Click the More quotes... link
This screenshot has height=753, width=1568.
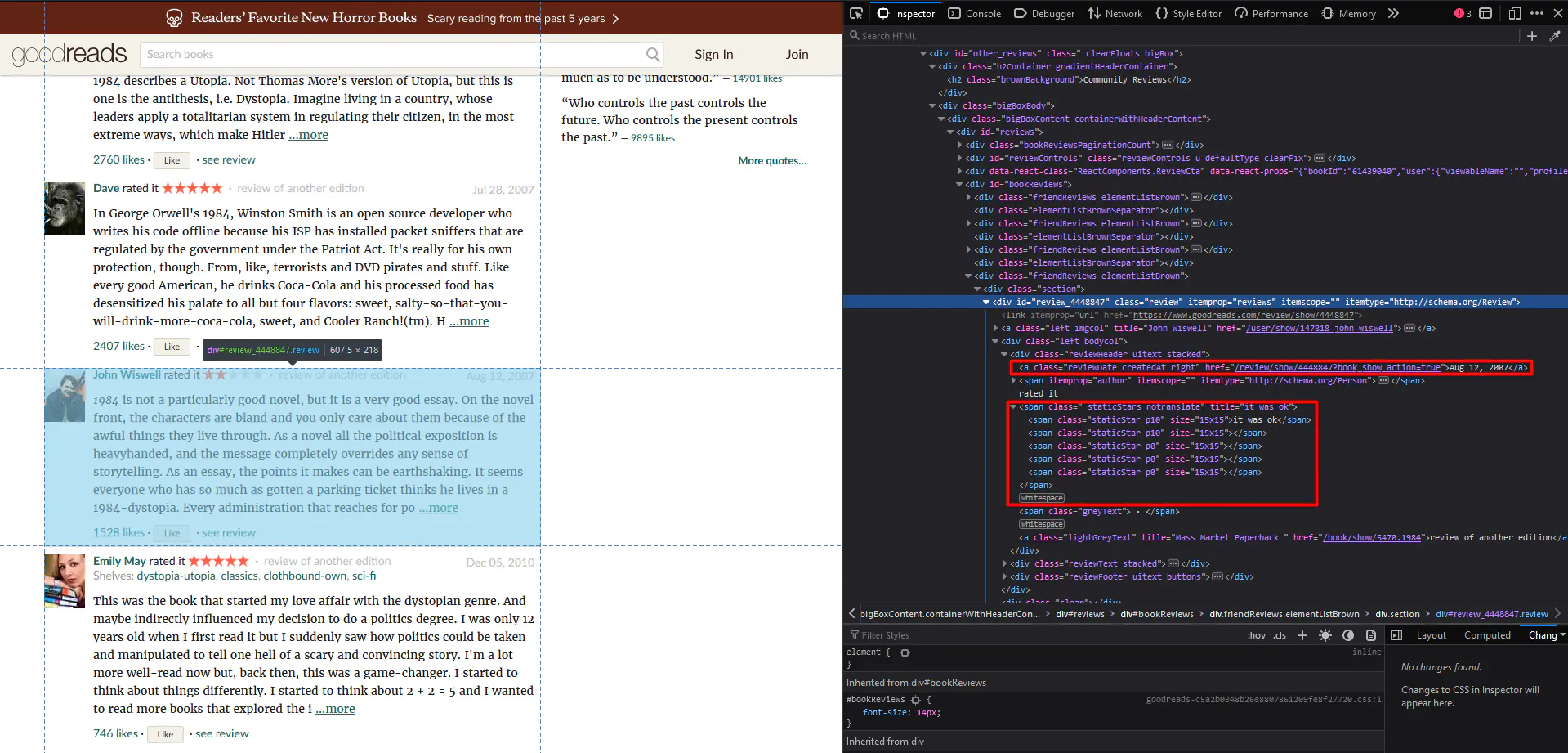771,160
